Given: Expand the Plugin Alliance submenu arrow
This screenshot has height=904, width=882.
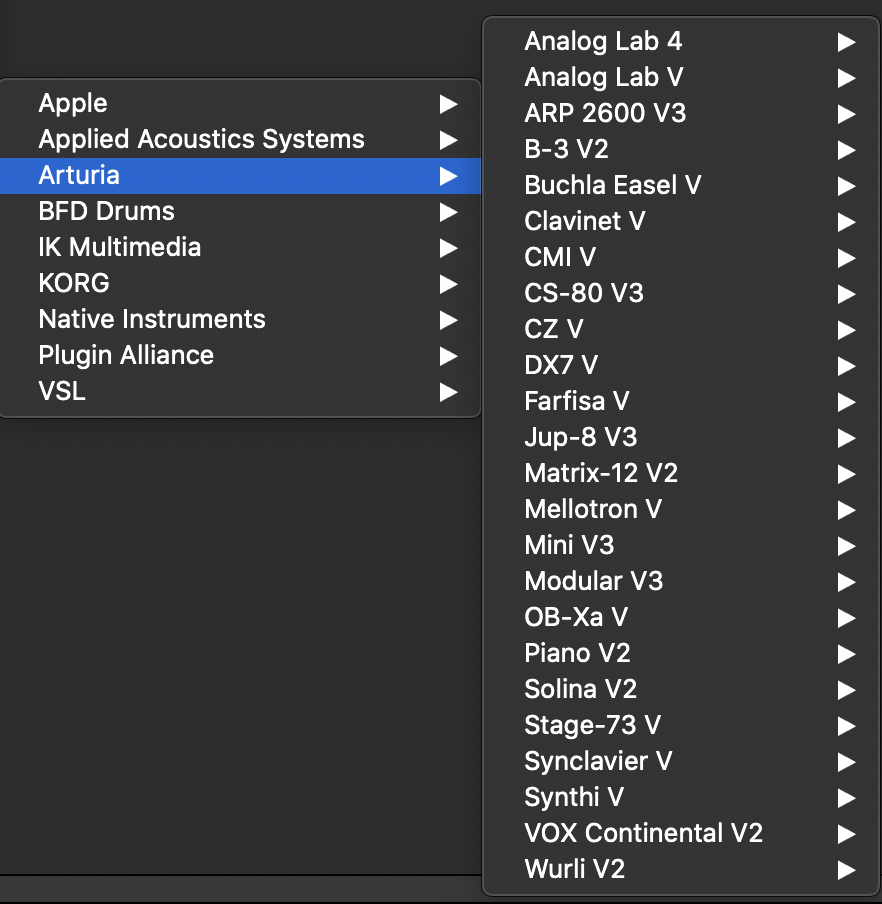Looking at the screenshot, I should tap(448, 355).
